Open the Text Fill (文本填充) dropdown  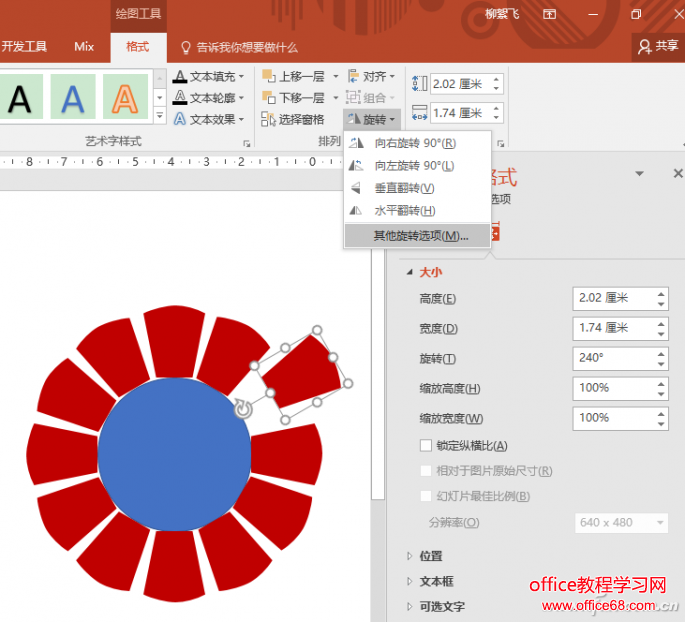[x=208, y=76]
